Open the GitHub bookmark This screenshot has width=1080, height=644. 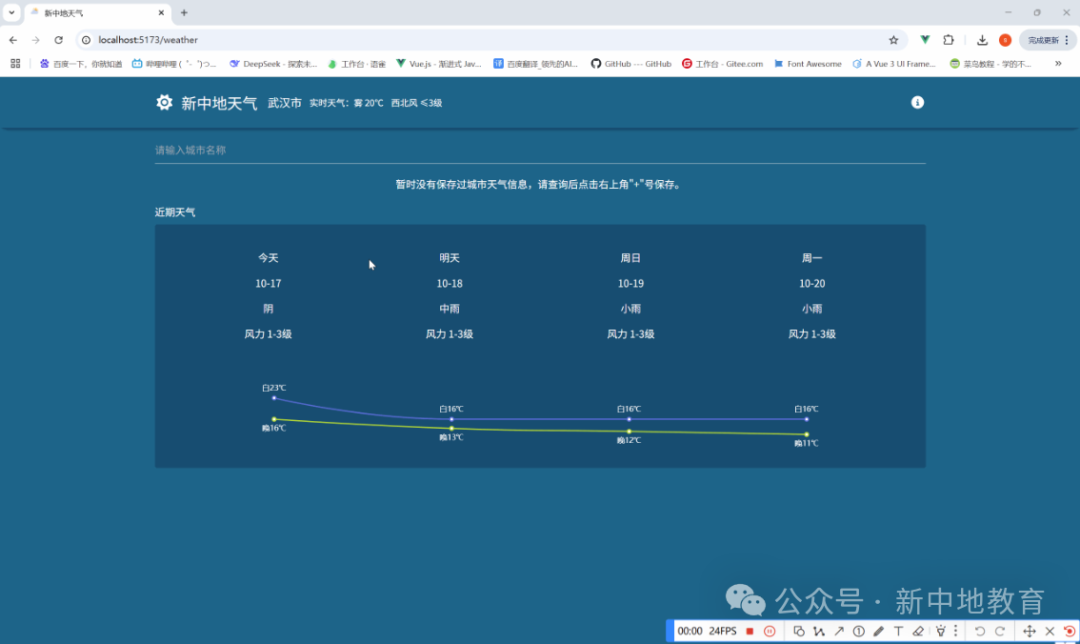(630, 63)
